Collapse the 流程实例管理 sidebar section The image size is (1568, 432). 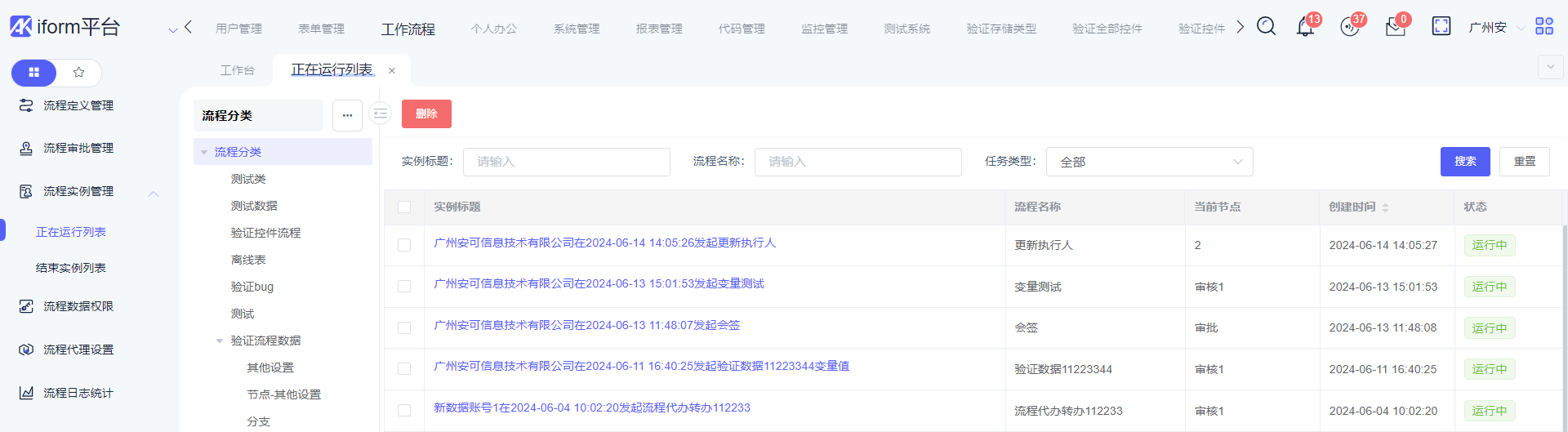(x=153, y=193)
